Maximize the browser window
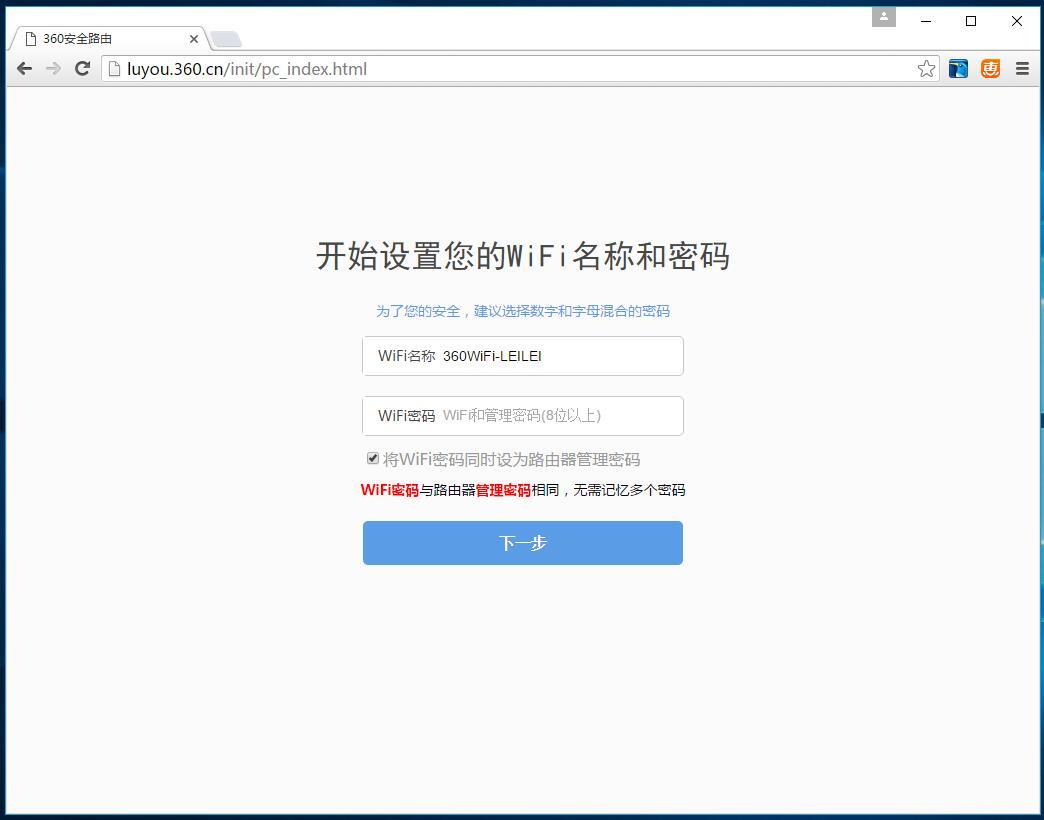The image size is (1044, 820). click(970, 21)
